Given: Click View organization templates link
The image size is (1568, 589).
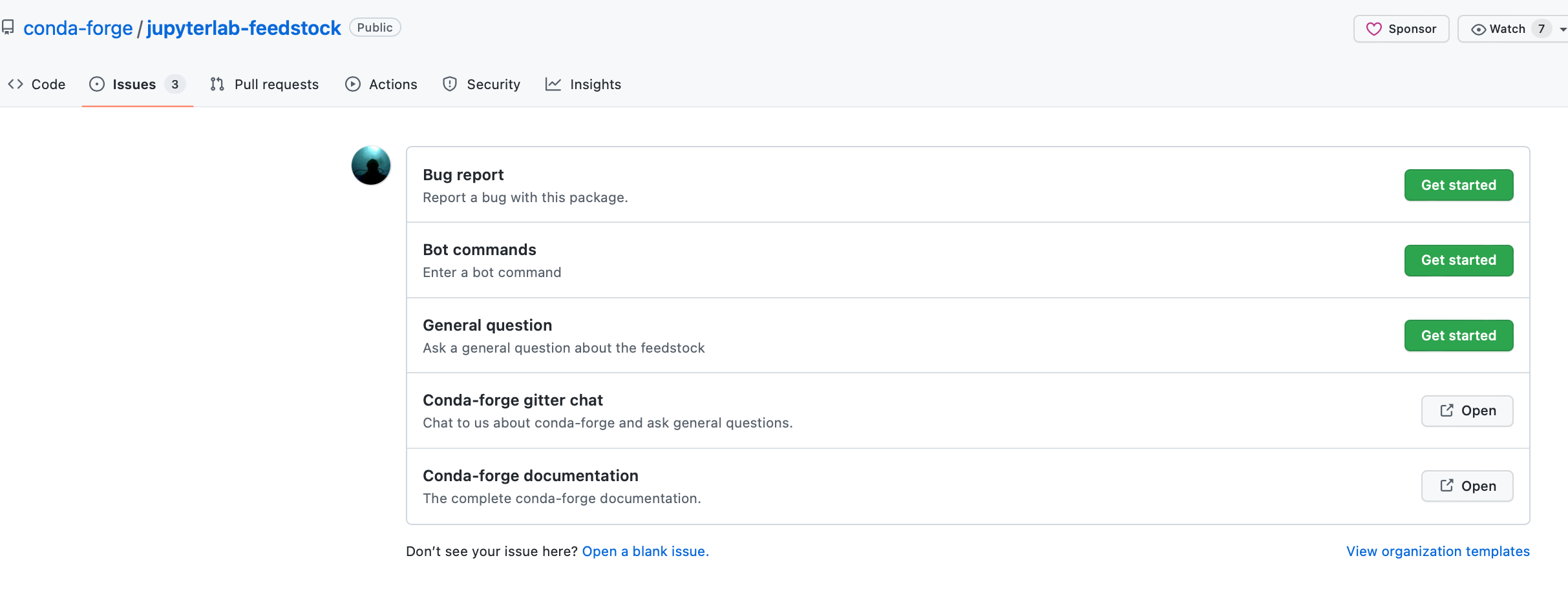Looking at the screenshot, I should [x=1437, y=552].
